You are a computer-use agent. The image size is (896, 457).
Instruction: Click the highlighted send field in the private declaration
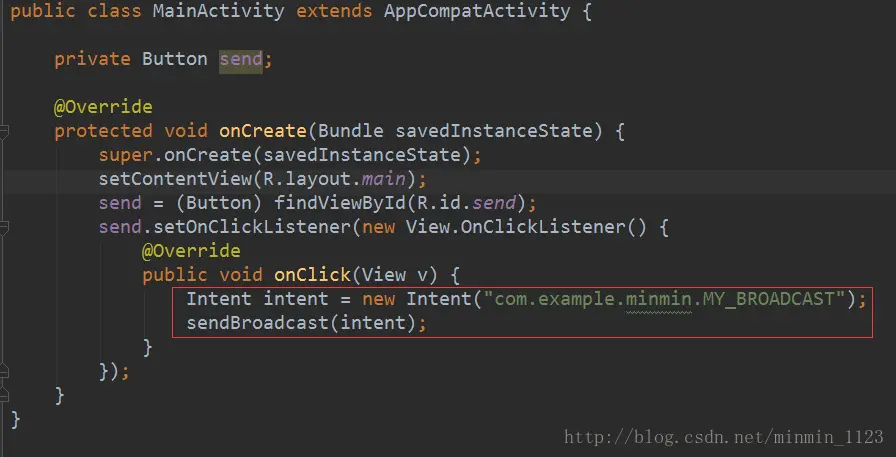click(x=241, y=59)
